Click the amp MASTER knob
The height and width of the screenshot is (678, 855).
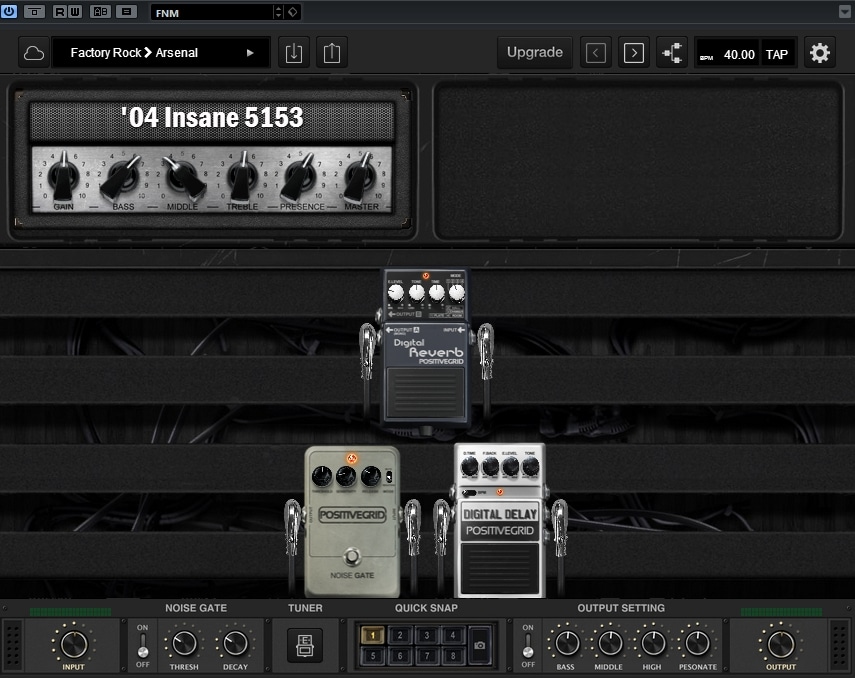pos(360,177)
